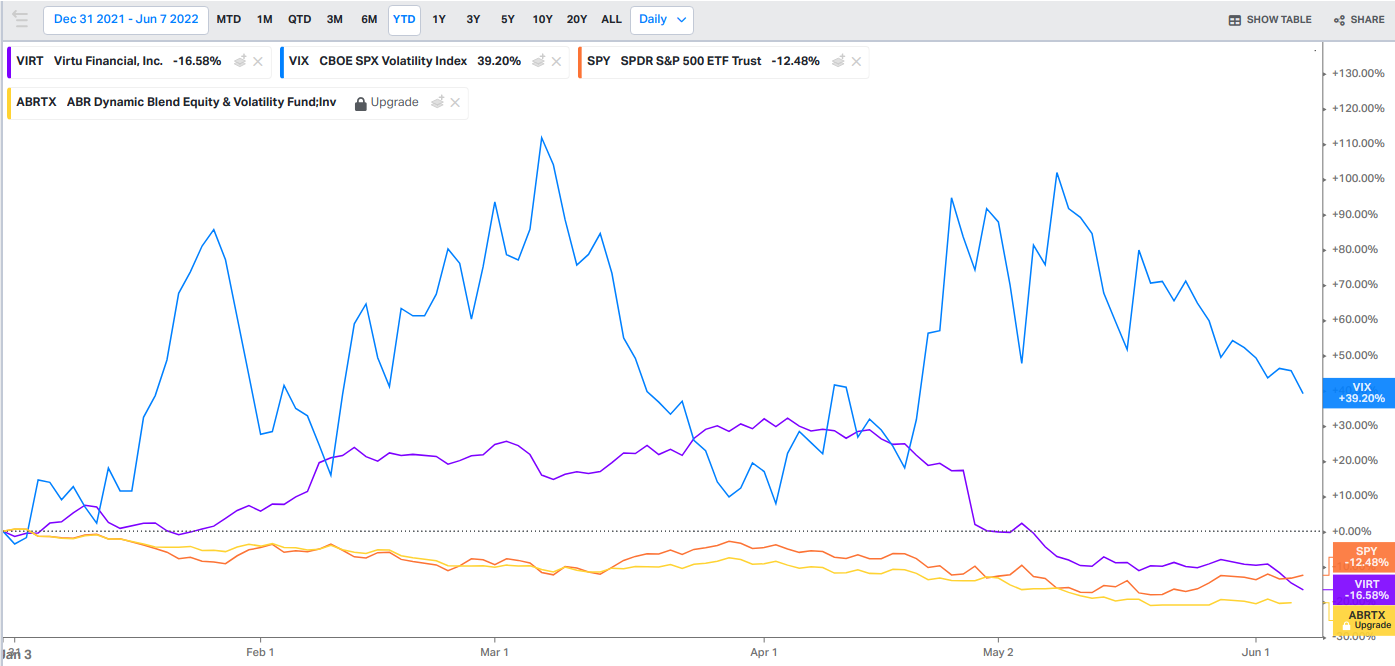Collapse the sidebar with the top-left arrow icon
The height and width of the screenshot is (666, 1395).
[x=20, y=19]
